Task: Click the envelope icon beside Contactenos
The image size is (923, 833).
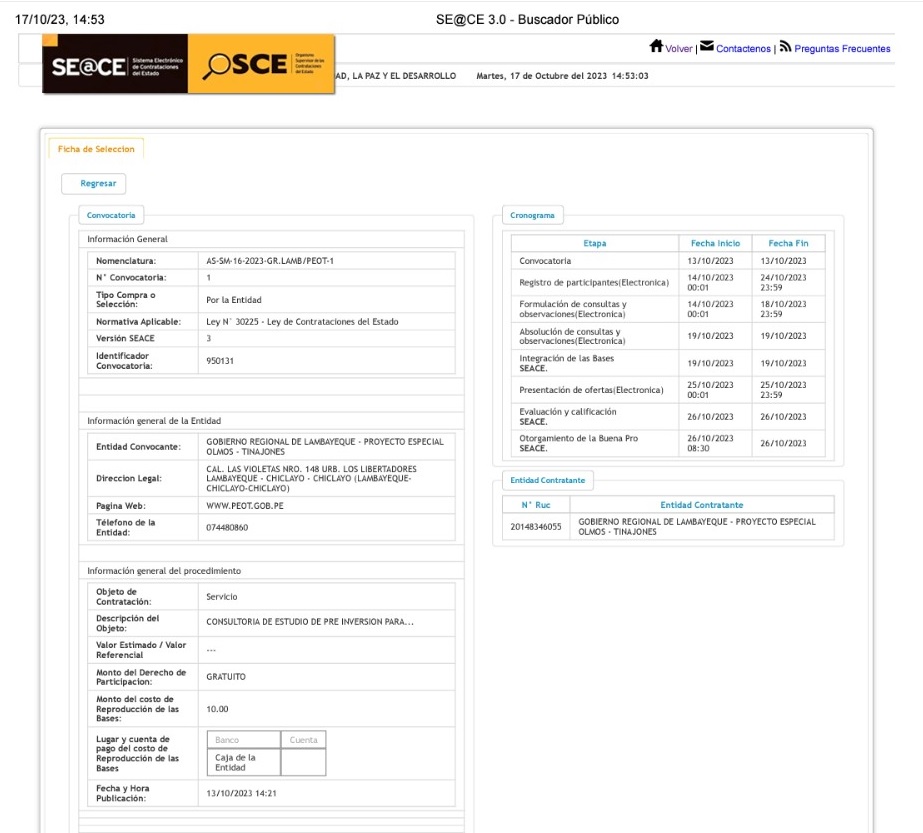Action: (706, 46)
